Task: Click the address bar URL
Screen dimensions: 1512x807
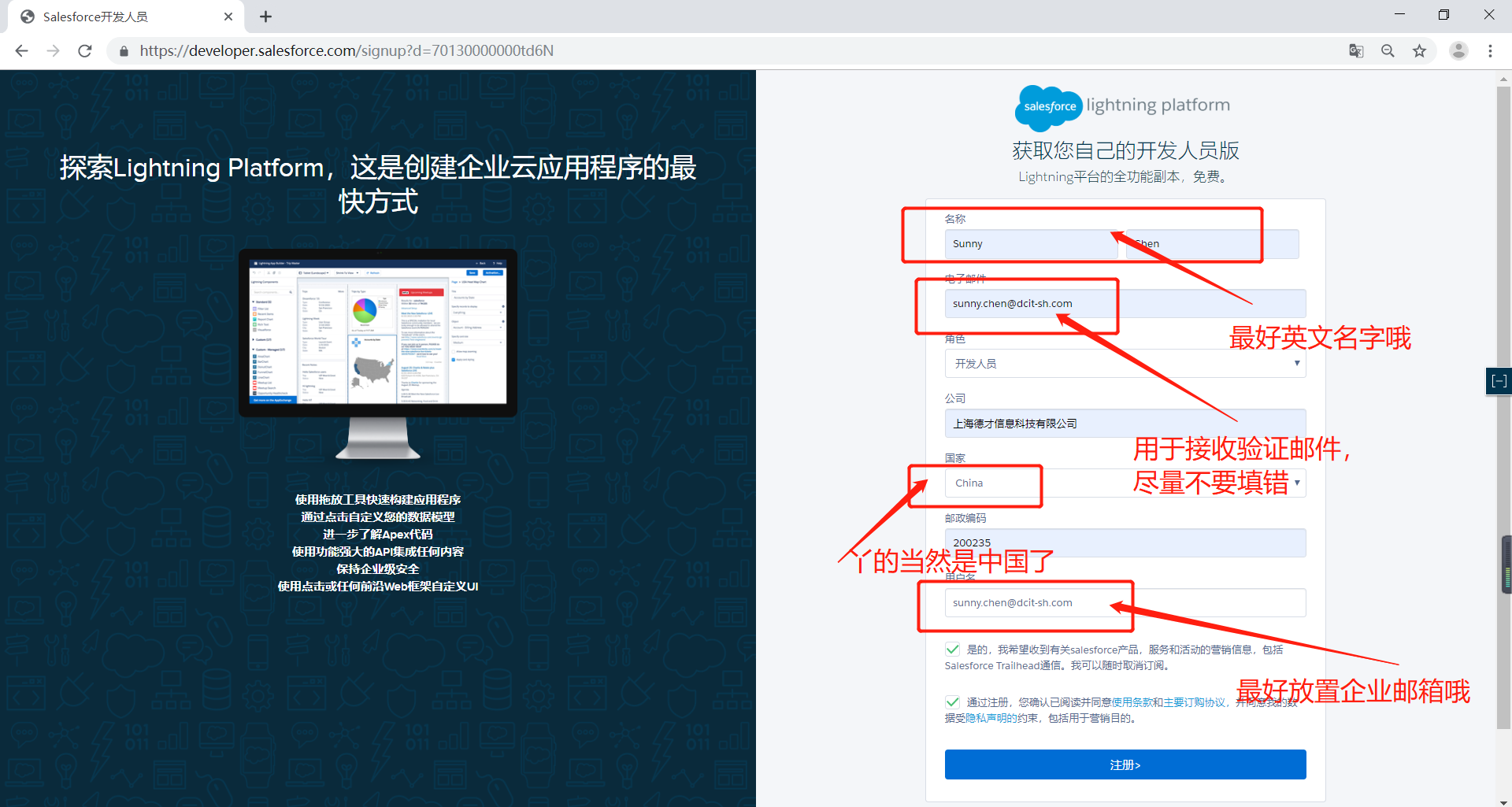Action: [x=346, y=50]
